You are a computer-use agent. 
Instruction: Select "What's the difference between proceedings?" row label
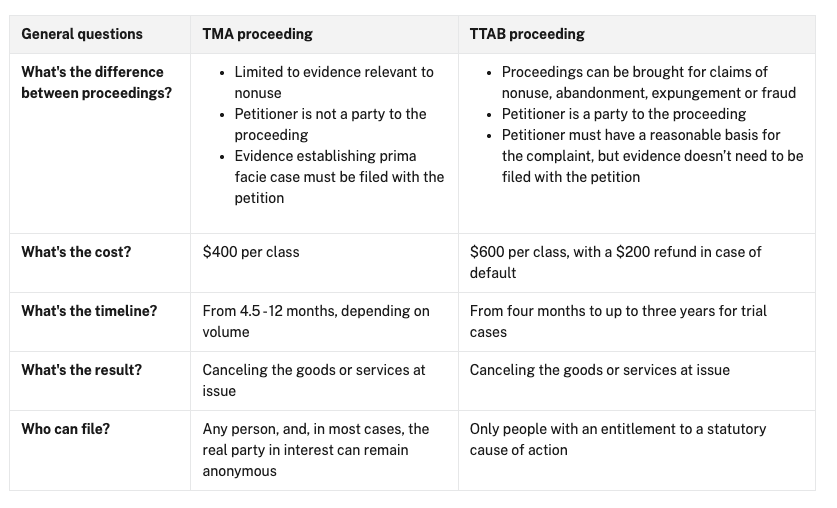(92, 82)
